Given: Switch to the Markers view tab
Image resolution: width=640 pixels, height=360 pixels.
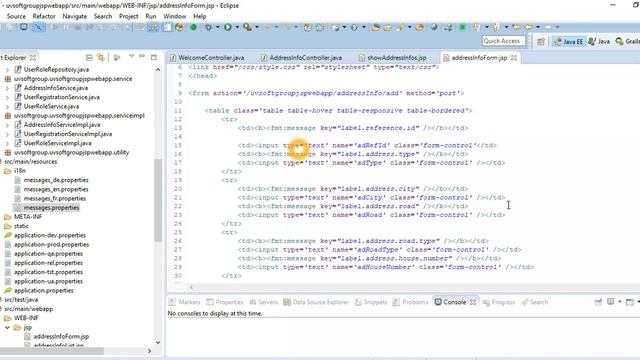Looking at the screenshot, I should (184, 302).
